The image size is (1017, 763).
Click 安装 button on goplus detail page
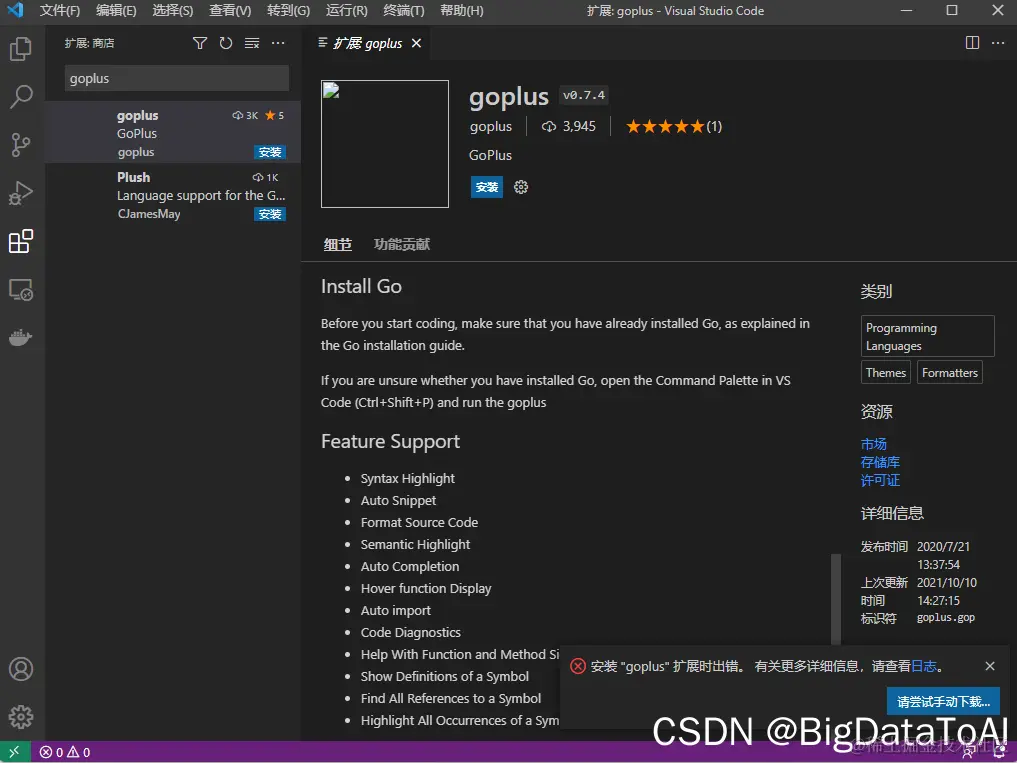pyautogui.click(x=486, y=187)
